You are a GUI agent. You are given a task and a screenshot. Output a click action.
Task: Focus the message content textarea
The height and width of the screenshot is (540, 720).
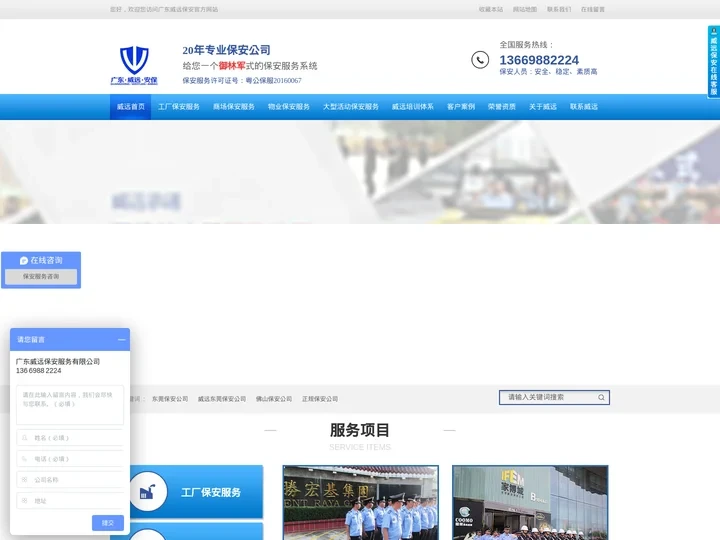point(70,405)
